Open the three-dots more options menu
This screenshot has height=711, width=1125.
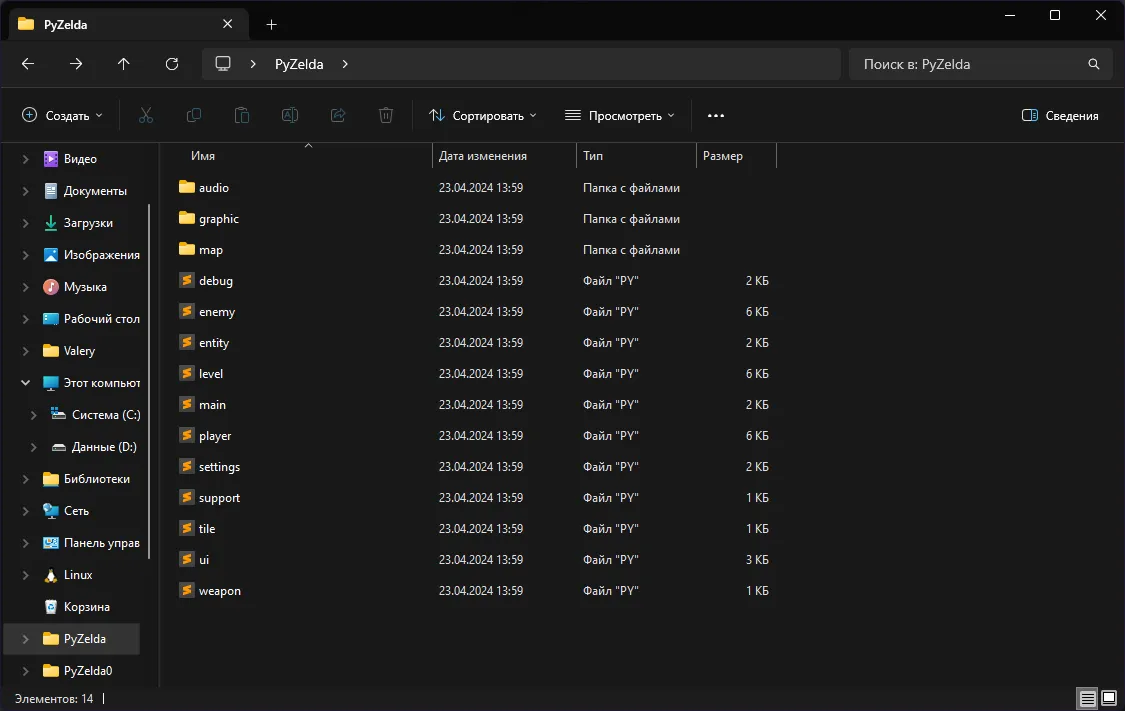click(x=716, y=116)
